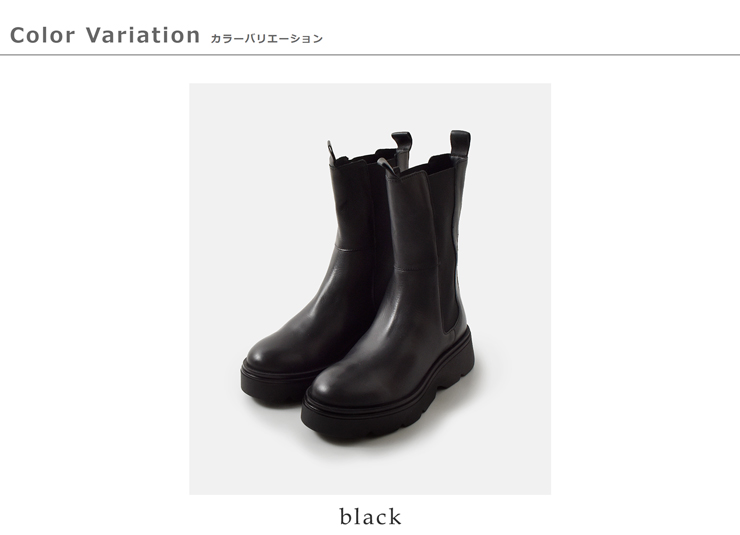Click the "Color Variation" heading
Screen dimensions: 740x535
click(105, 35)
